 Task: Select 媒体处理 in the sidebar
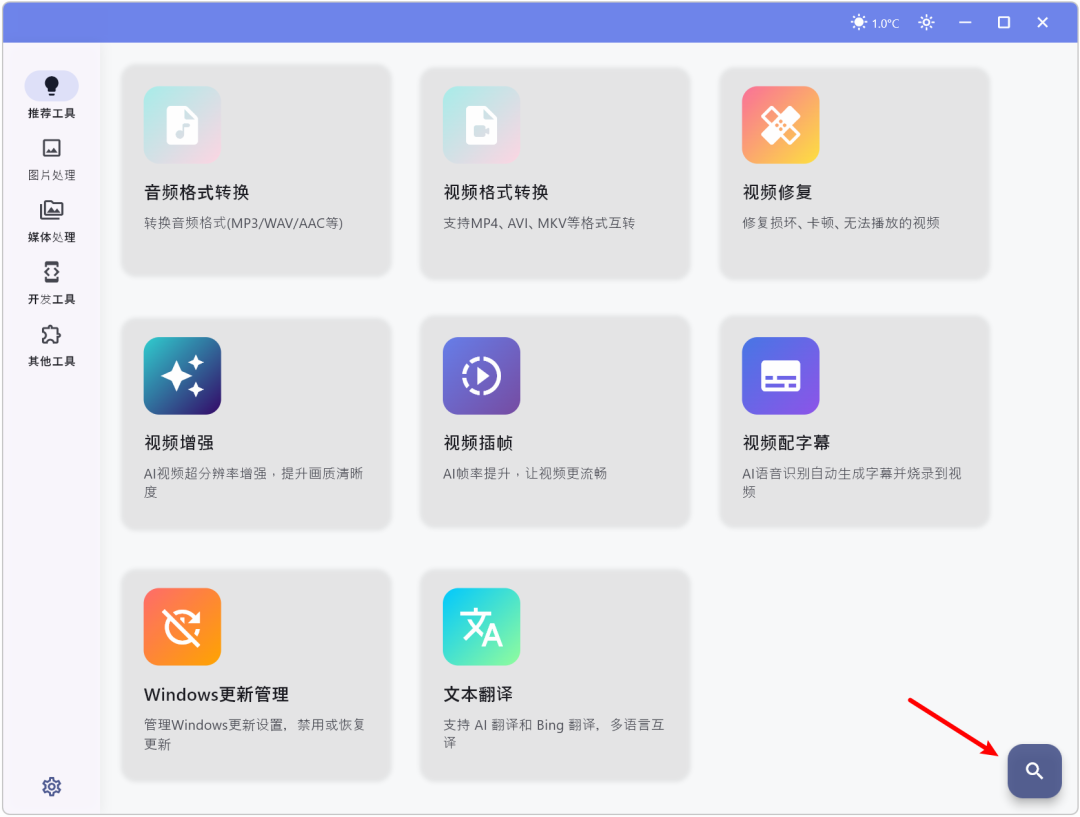(52, 221)
